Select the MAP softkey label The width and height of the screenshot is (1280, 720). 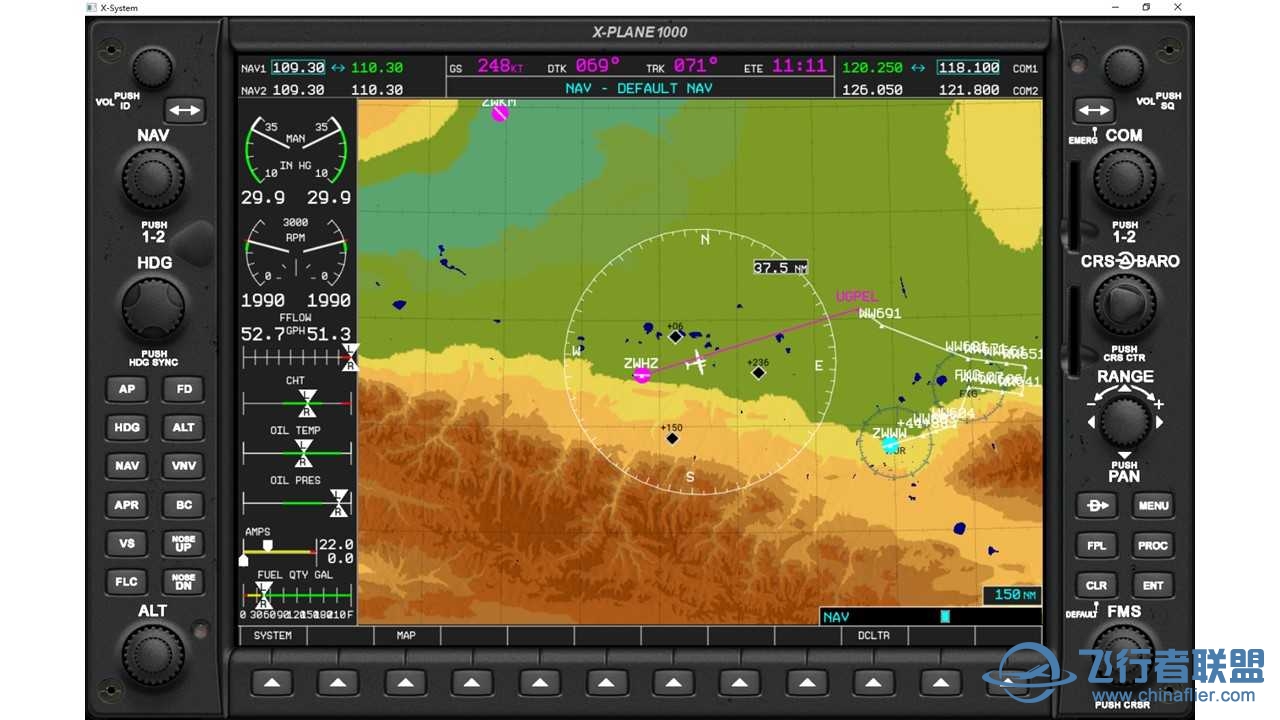coord(406,635)
